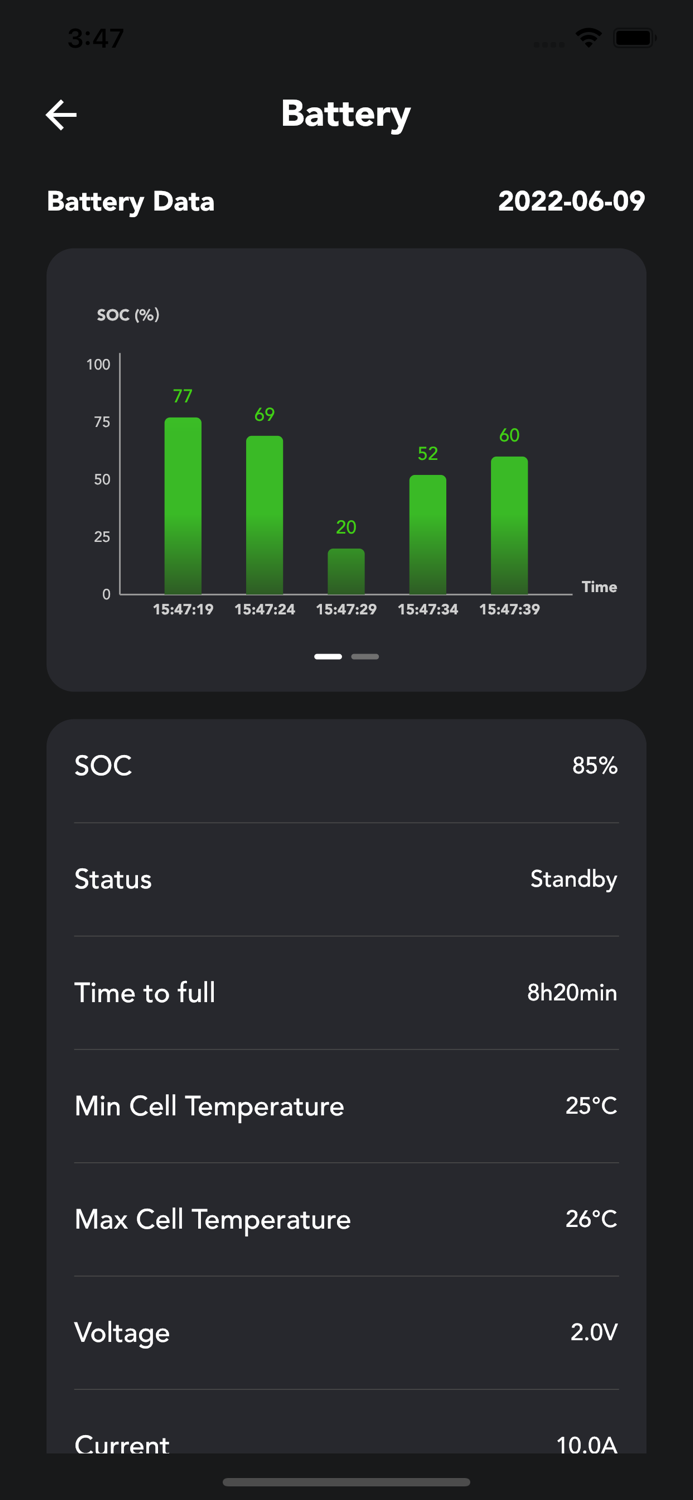Select the bar with value 60
Viewport: 693px width, 1500px height.
click(508, 520)
